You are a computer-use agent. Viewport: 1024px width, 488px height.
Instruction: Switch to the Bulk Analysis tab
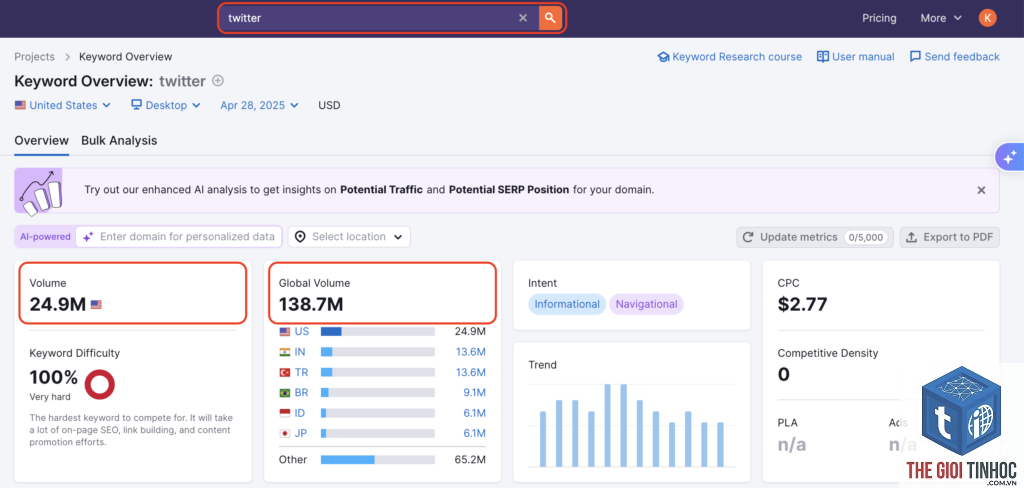119,140
